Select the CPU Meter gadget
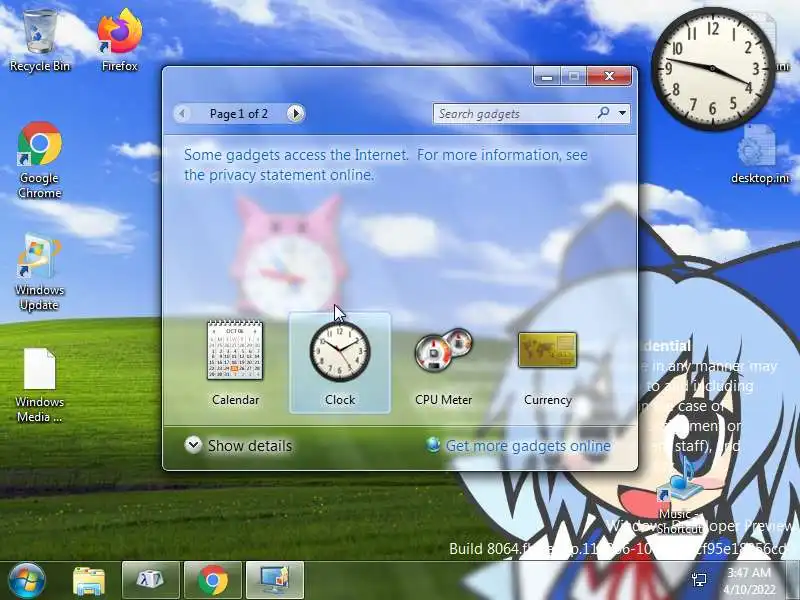 point(443,363)
